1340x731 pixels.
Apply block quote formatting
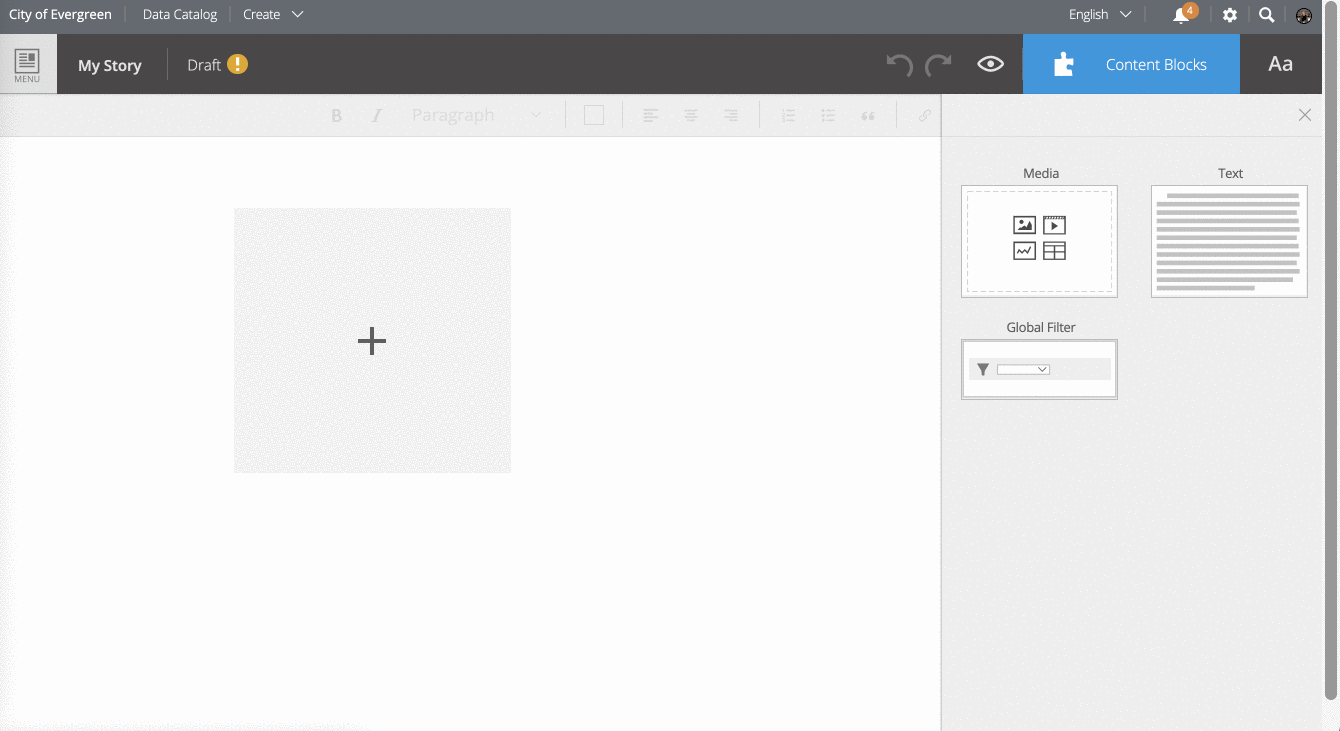coord(868,116)
